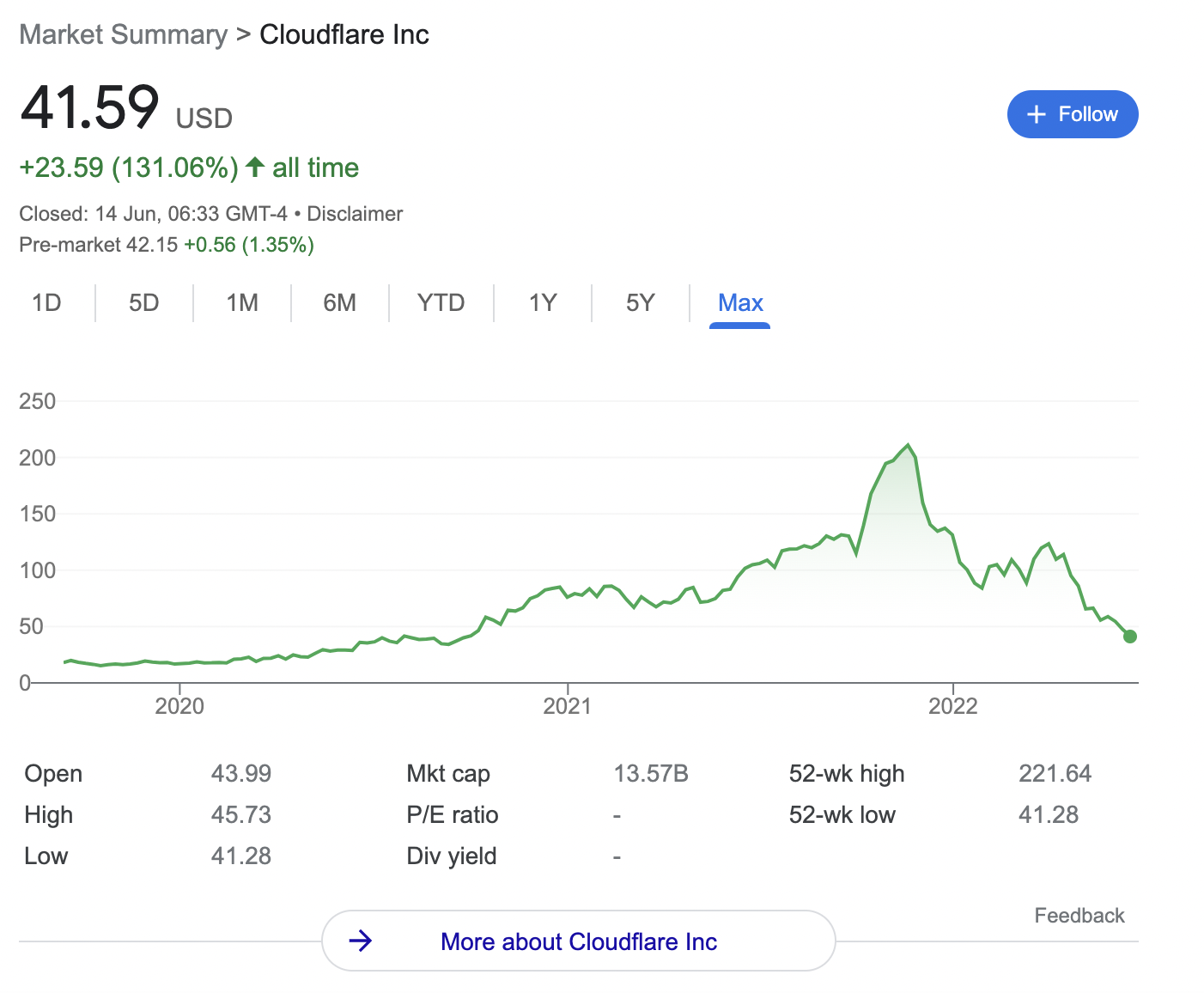The width and height of the screenshot is (1204, 993).
Task: Click the 52-wk low label
Action: click(x=842, y=815)
